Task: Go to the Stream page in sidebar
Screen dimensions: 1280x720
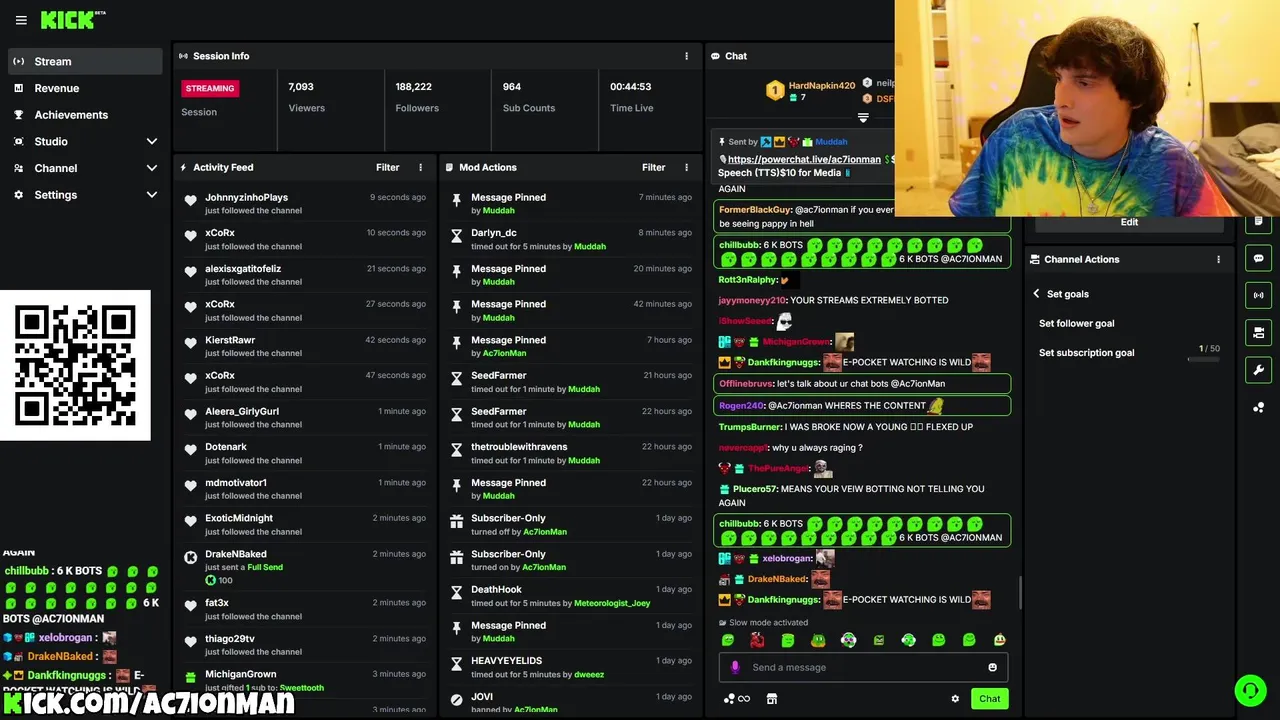Action: 85,61
